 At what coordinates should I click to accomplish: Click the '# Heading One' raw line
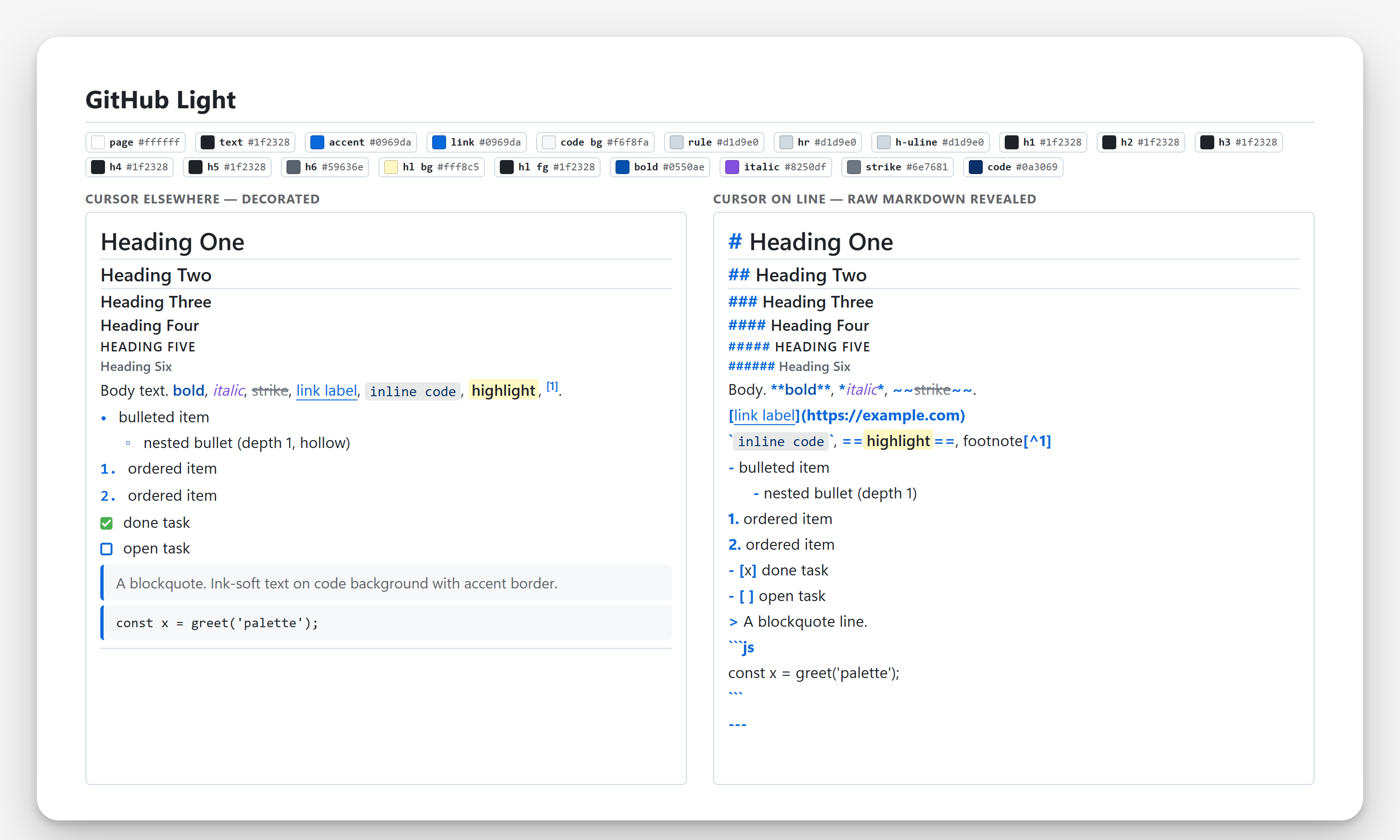click(x=811, y=242)
